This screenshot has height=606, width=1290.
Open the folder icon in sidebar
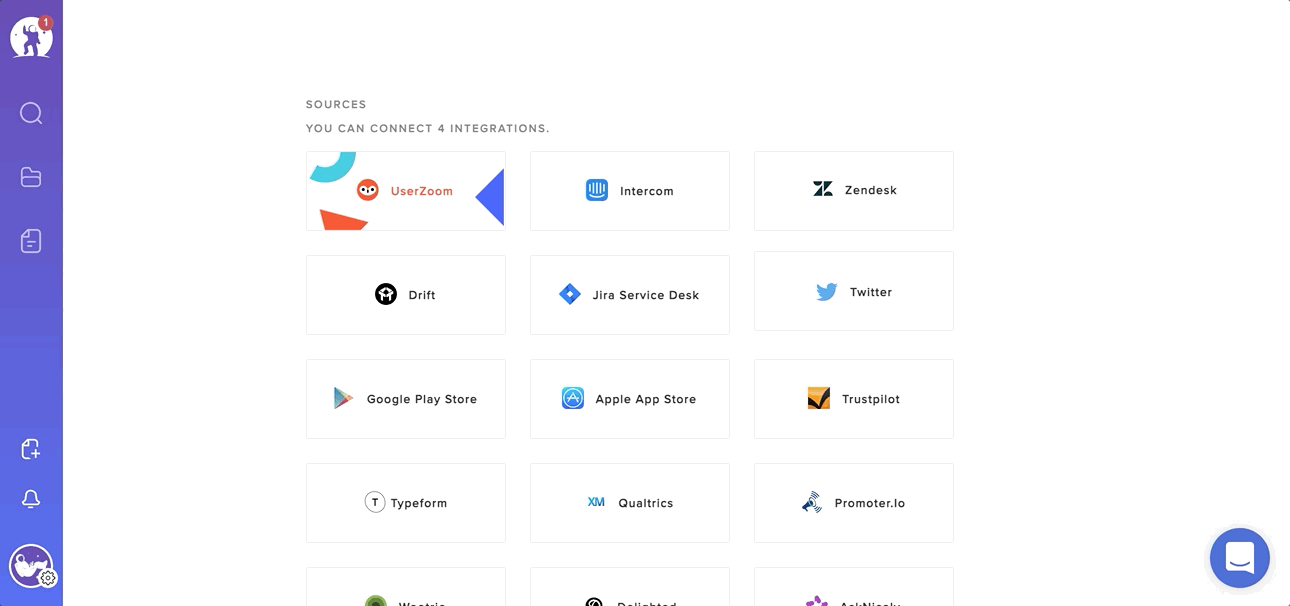[x=31, y=177]
